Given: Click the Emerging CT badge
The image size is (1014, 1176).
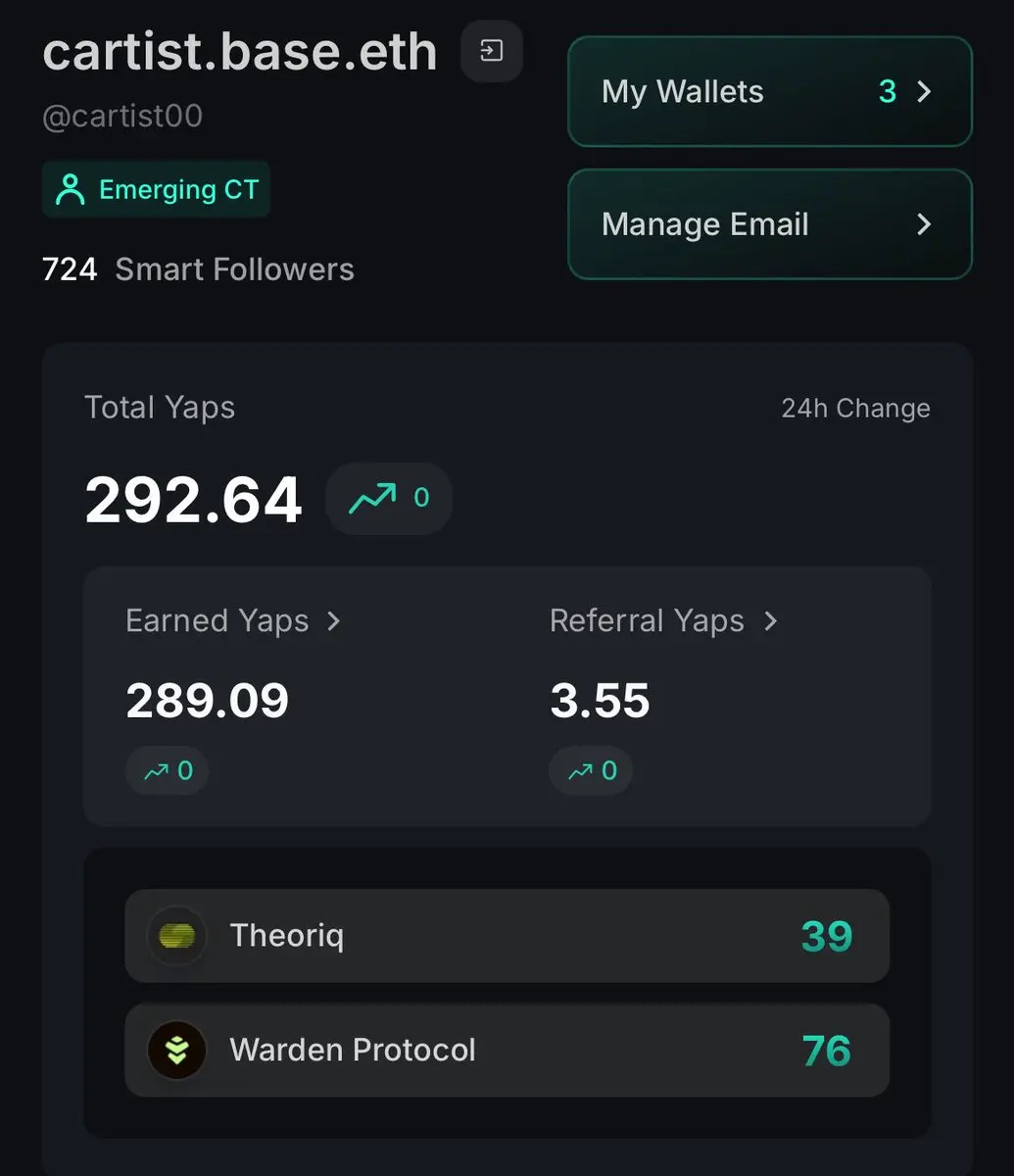Looking at the screenshot, I should coord(156,189).
